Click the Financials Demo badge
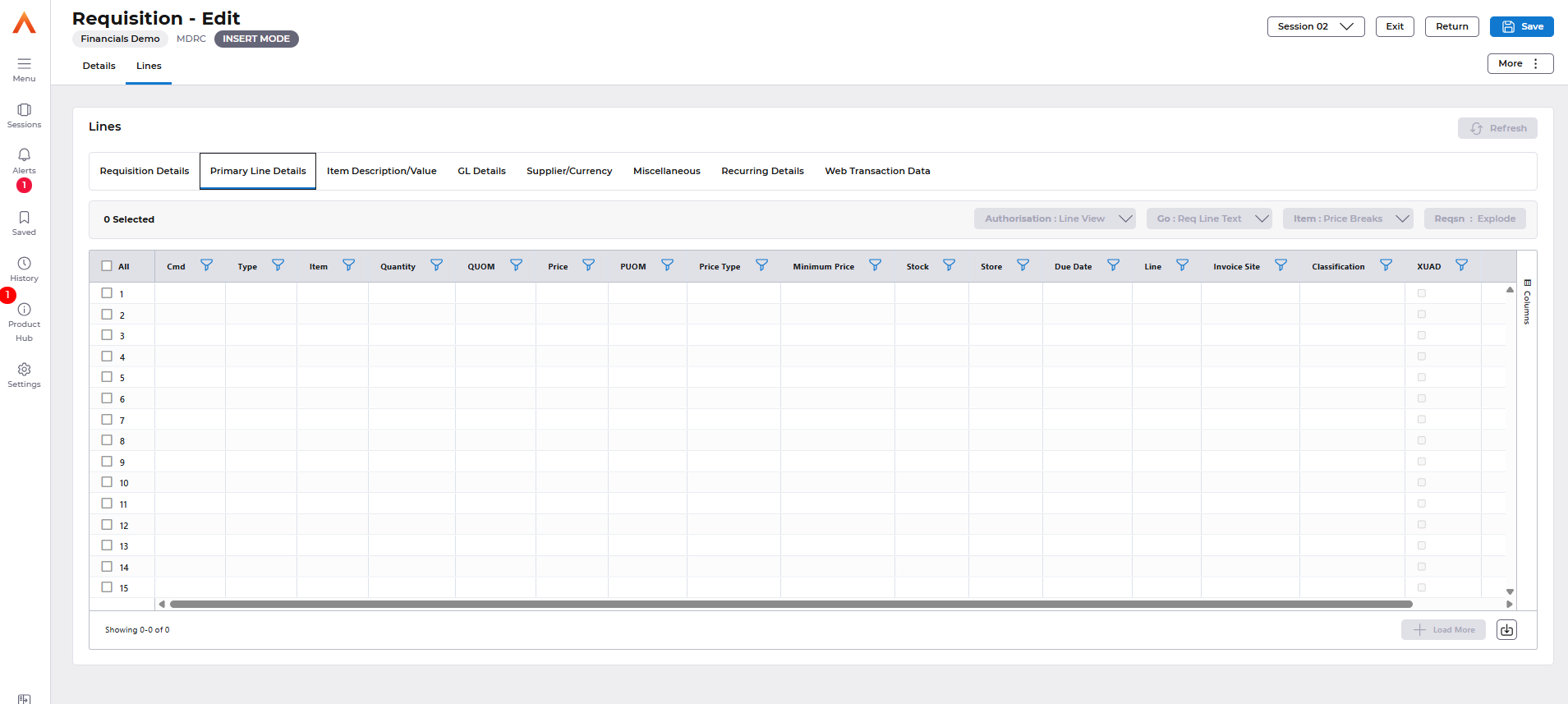The image size is (1568, 704). click(x=120, y=39)
